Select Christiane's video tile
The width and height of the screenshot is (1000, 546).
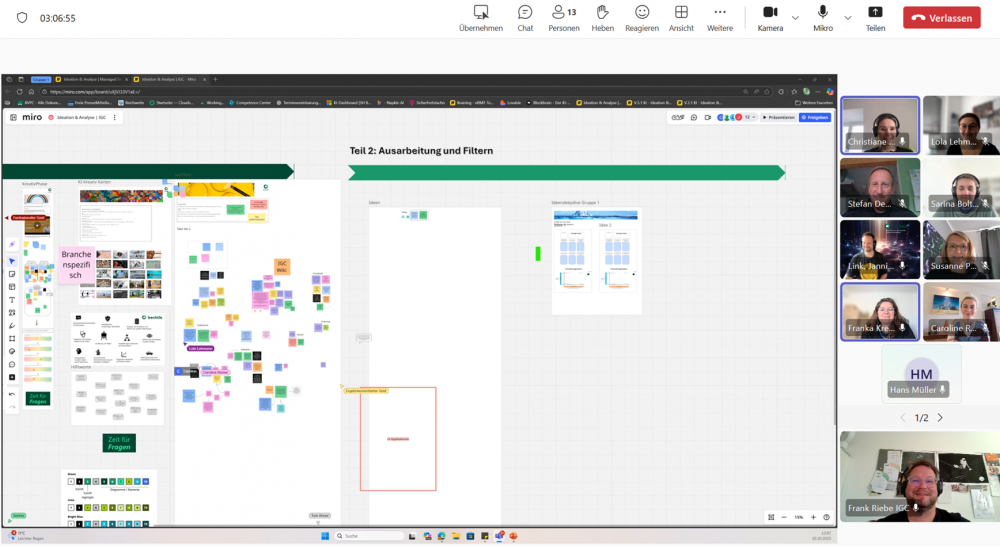tap(880, 125)
